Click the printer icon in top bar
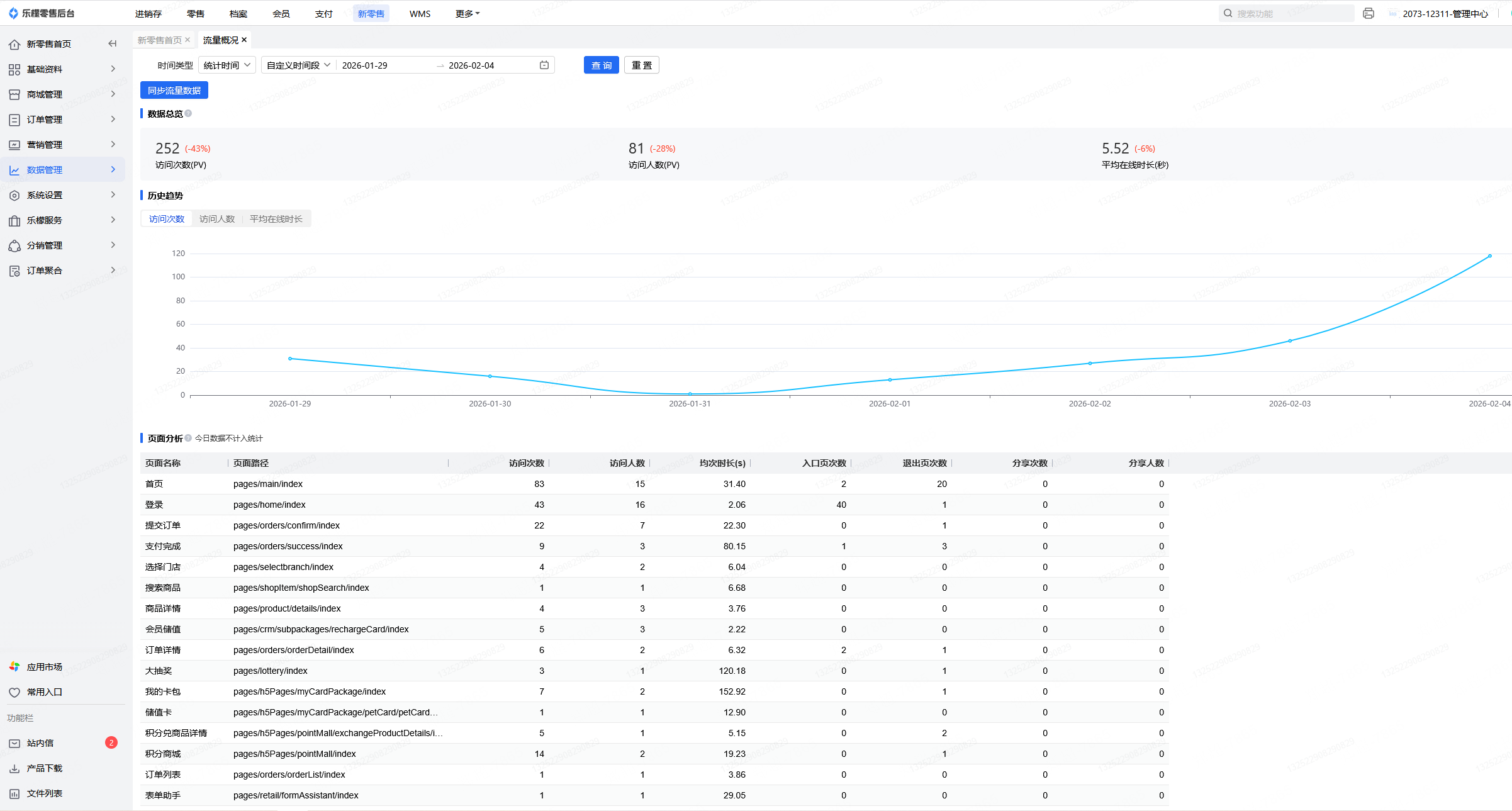The width and height of the screenshot is (1512, 811). [x=1368, y=13]
